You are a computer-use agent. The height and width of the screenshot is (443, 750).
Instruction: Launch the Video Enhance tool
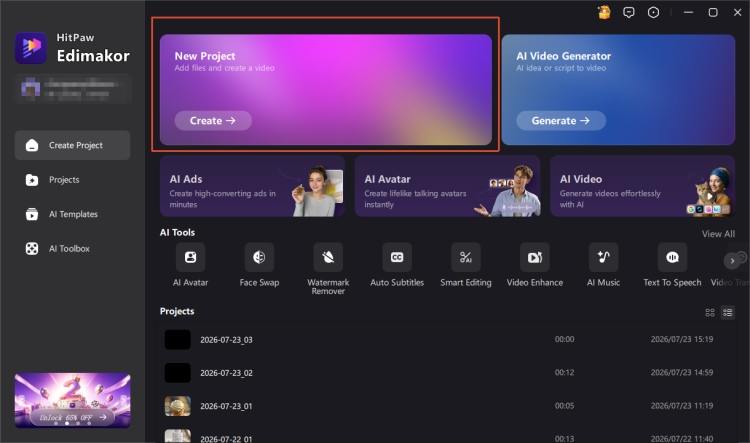tap(535, 257)
